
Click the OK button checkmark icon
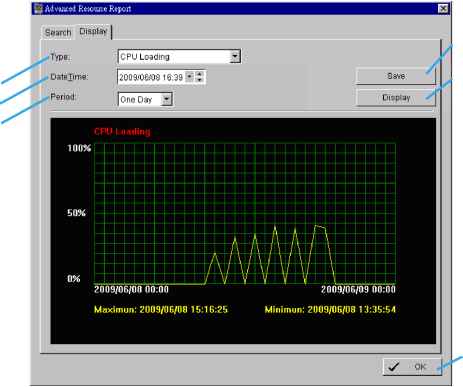click(x=394, y=367)
